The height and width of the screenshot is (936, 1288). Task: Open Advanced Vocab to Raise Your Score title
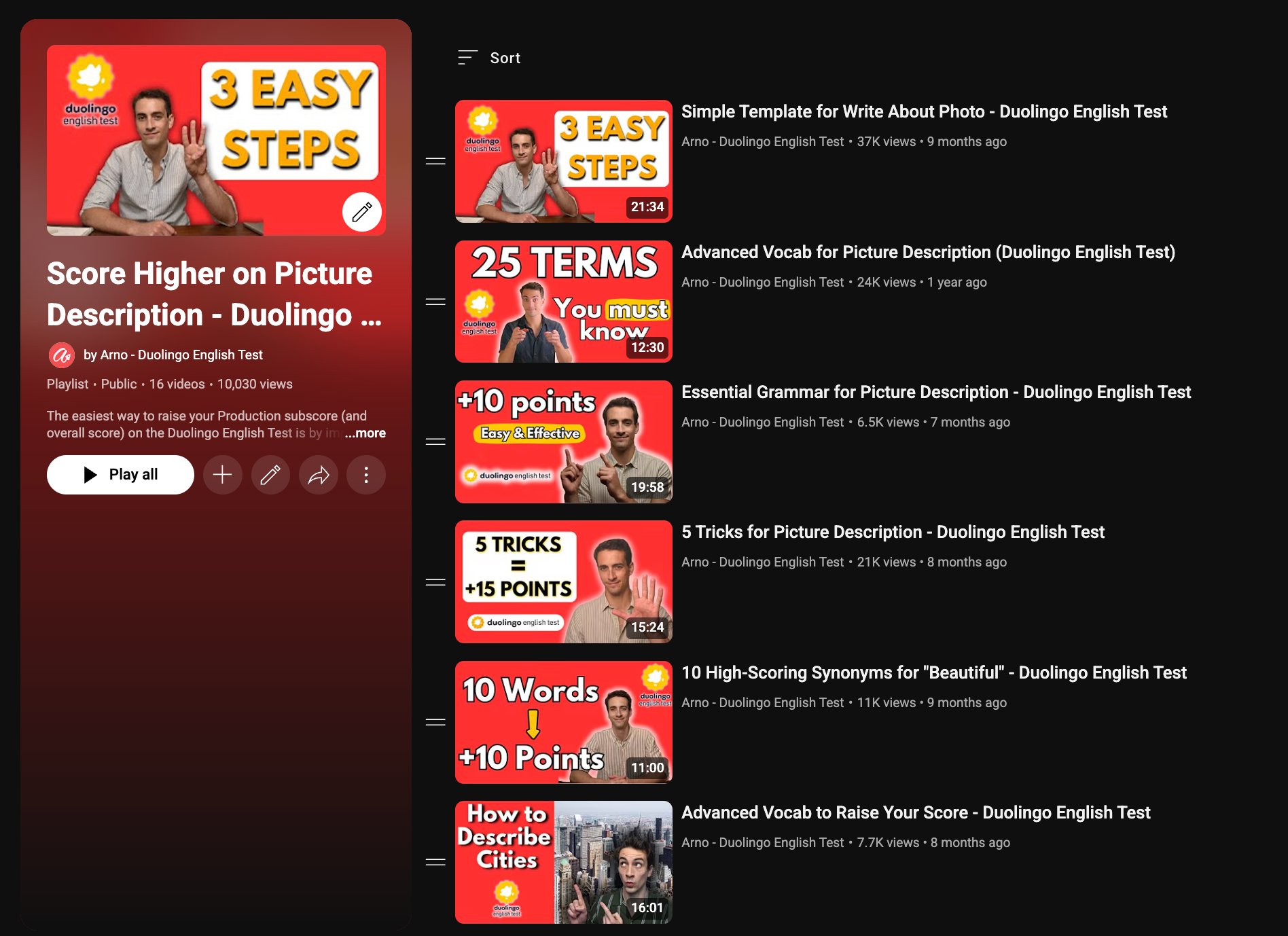pyautogui.click(x=916, y=812)
